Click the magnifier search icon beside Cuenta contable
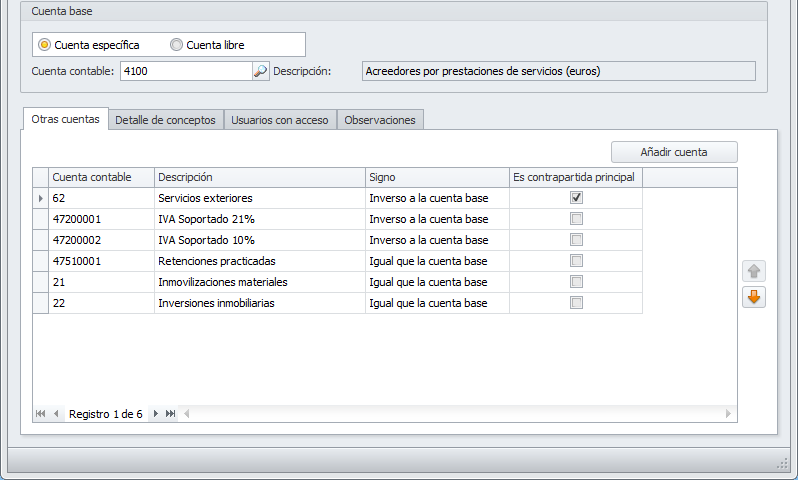 [x=260, y=71]
